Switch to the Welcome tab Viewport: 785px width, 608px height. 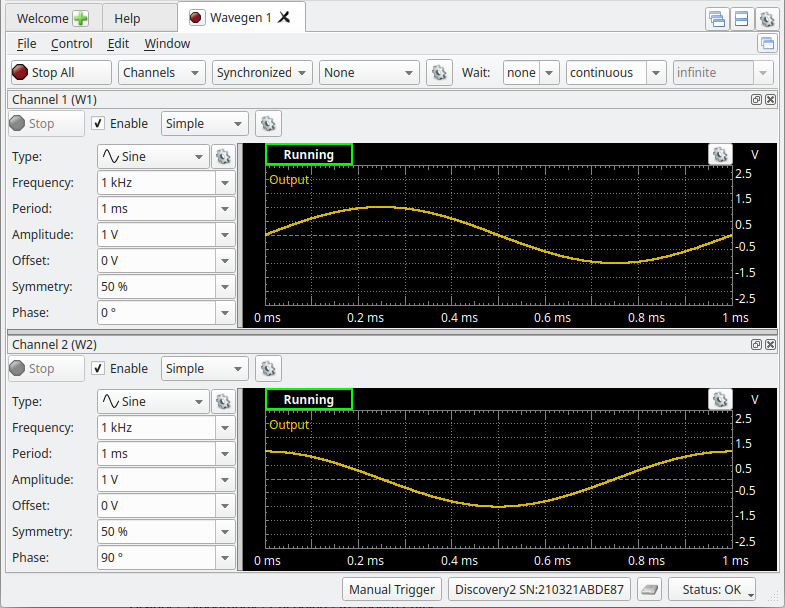point(52,19)
